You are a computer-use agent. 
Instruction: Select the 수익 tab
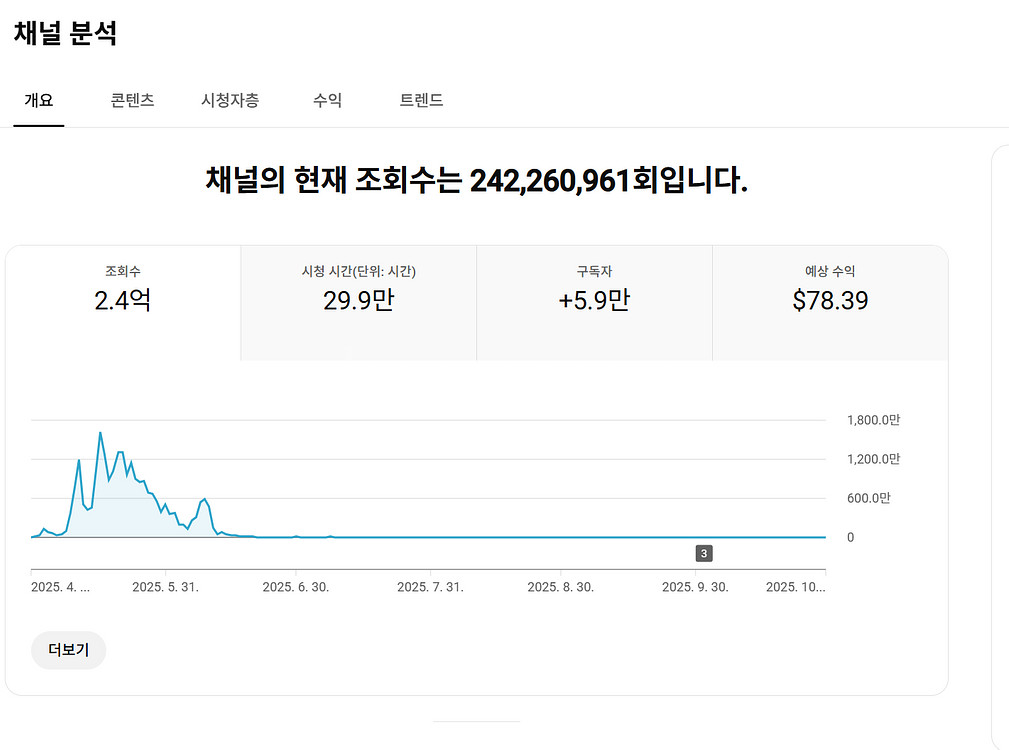(325, 100)
